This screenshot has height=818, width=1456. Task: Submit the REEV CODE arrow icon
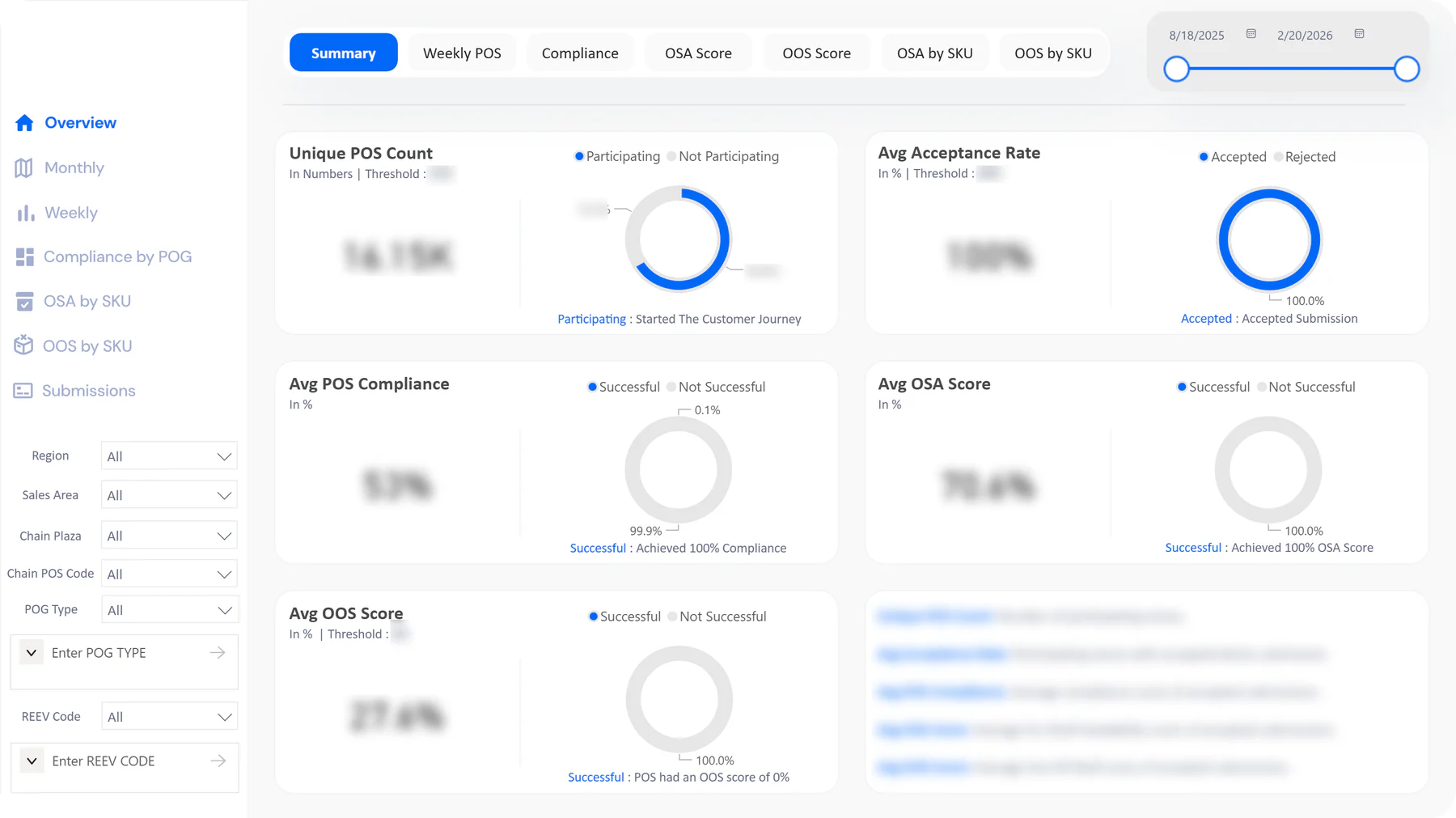click(x=218, y=761)
